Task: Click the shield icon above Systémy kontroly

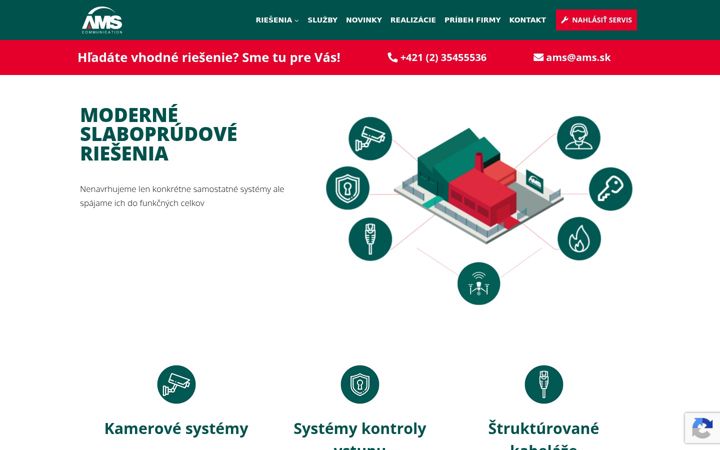Action: (360, 384)
